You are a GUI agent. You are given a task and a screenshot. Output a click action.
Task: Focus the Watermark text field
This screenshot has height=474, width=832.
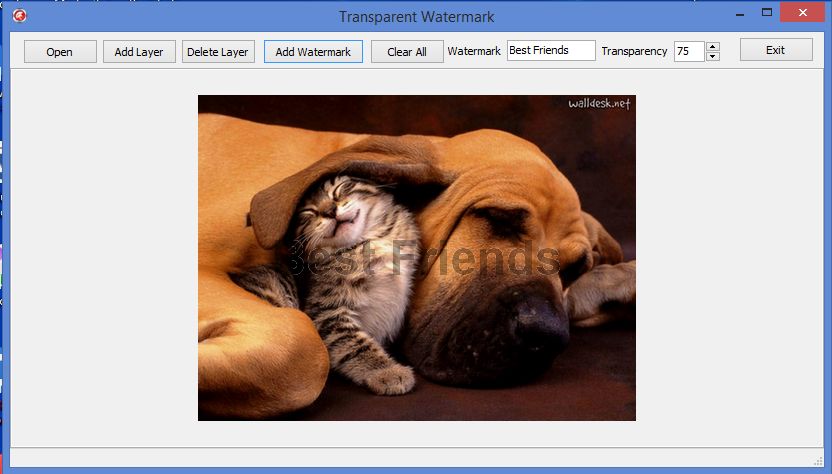coord(551,50)
